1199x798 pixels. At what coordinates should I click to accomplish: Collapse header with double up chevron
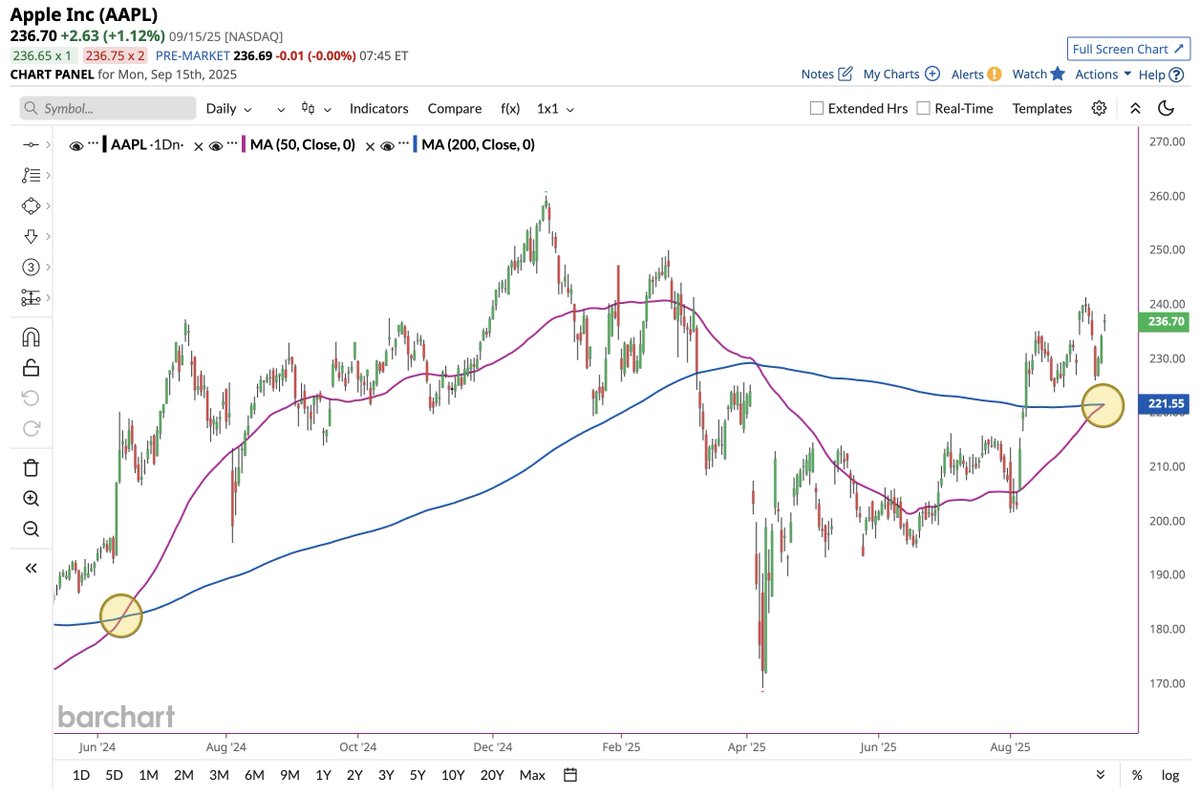click(1136, 108)
